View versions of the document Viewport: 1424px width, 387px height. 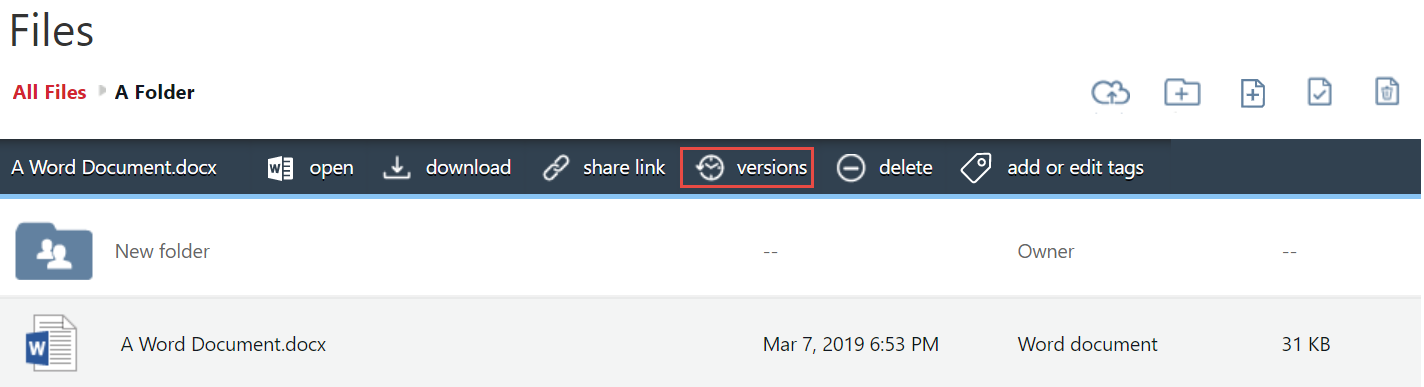747,167
